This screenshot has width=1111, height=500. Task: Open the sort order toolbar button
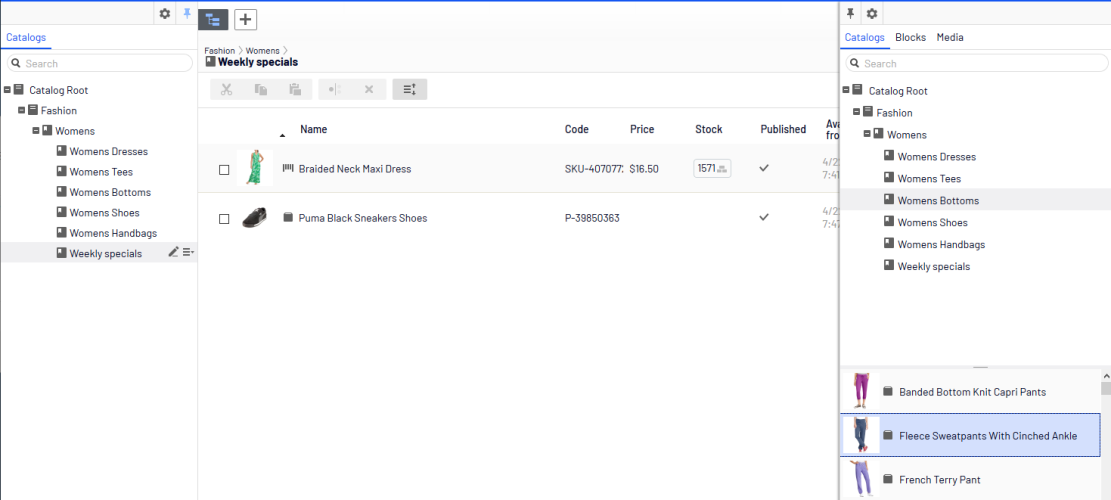point(410,89)
